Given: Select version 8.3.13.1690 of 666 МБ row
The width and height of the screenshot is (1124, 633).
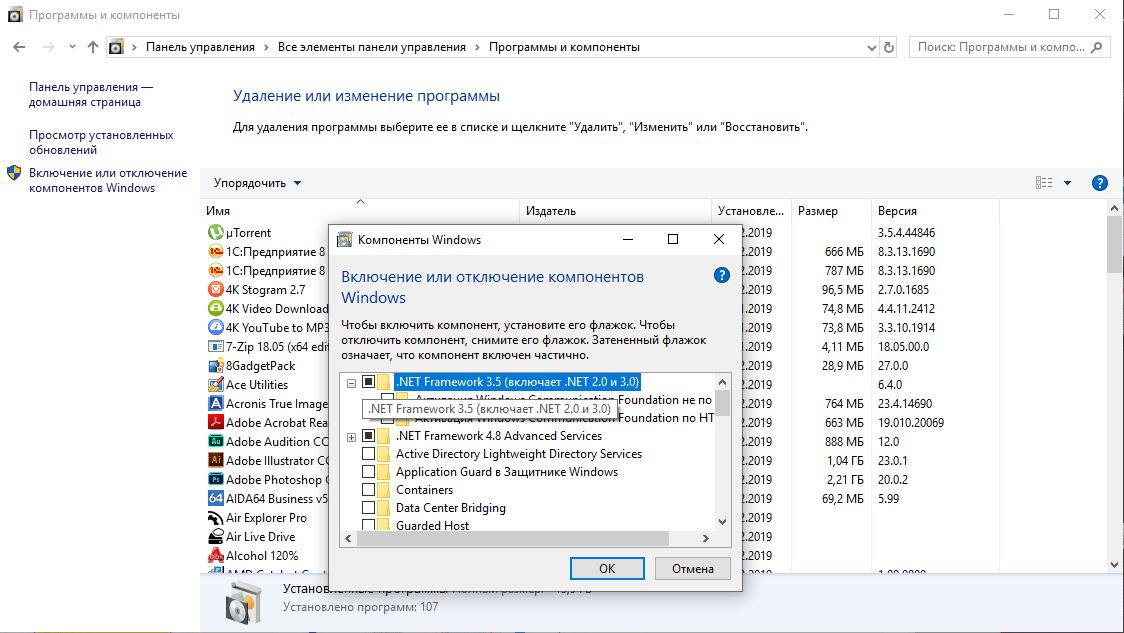Looking at the screenshot, I should pos(906,252).
